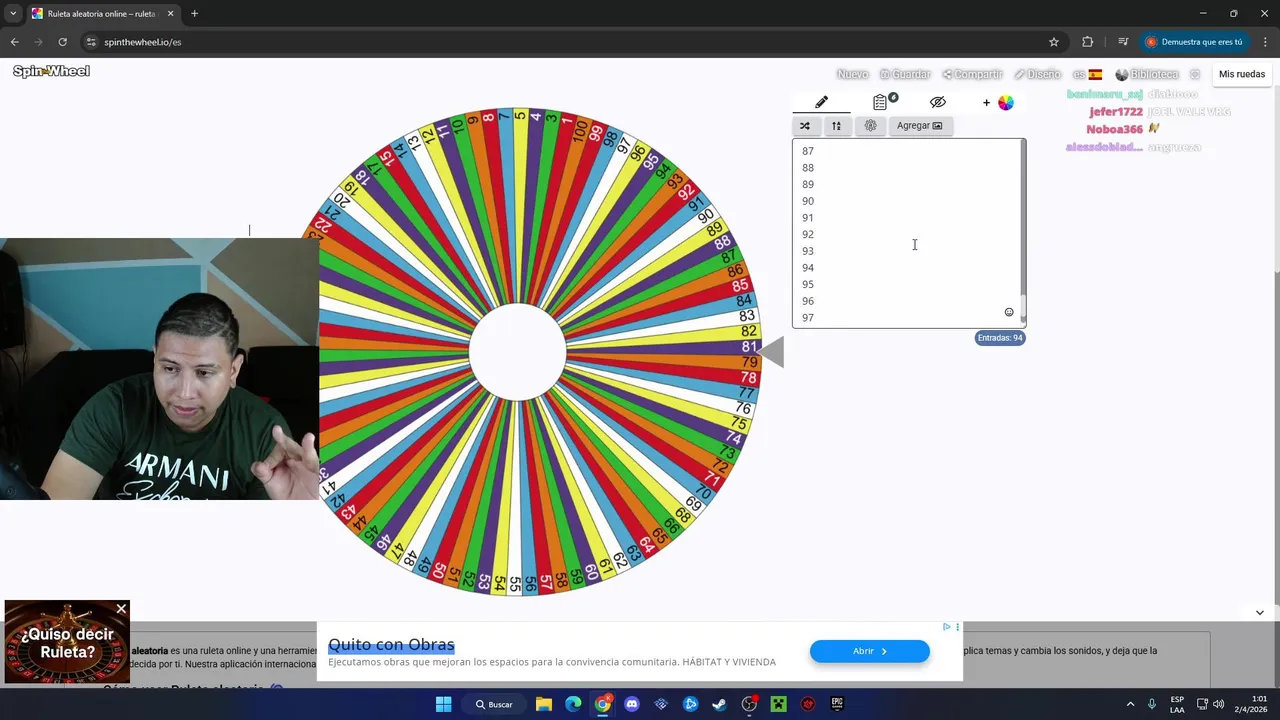This screenshot has width=1280, height=720.
Task: Click the Abrir ad button
Action: [869, 651]
